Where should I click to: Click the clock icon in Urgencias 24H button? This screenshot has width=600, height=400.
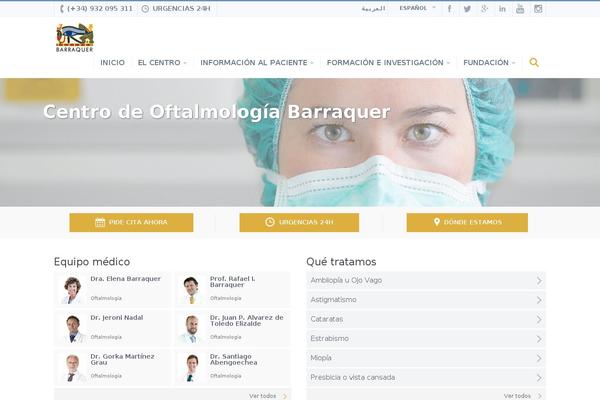coord(270,222)
